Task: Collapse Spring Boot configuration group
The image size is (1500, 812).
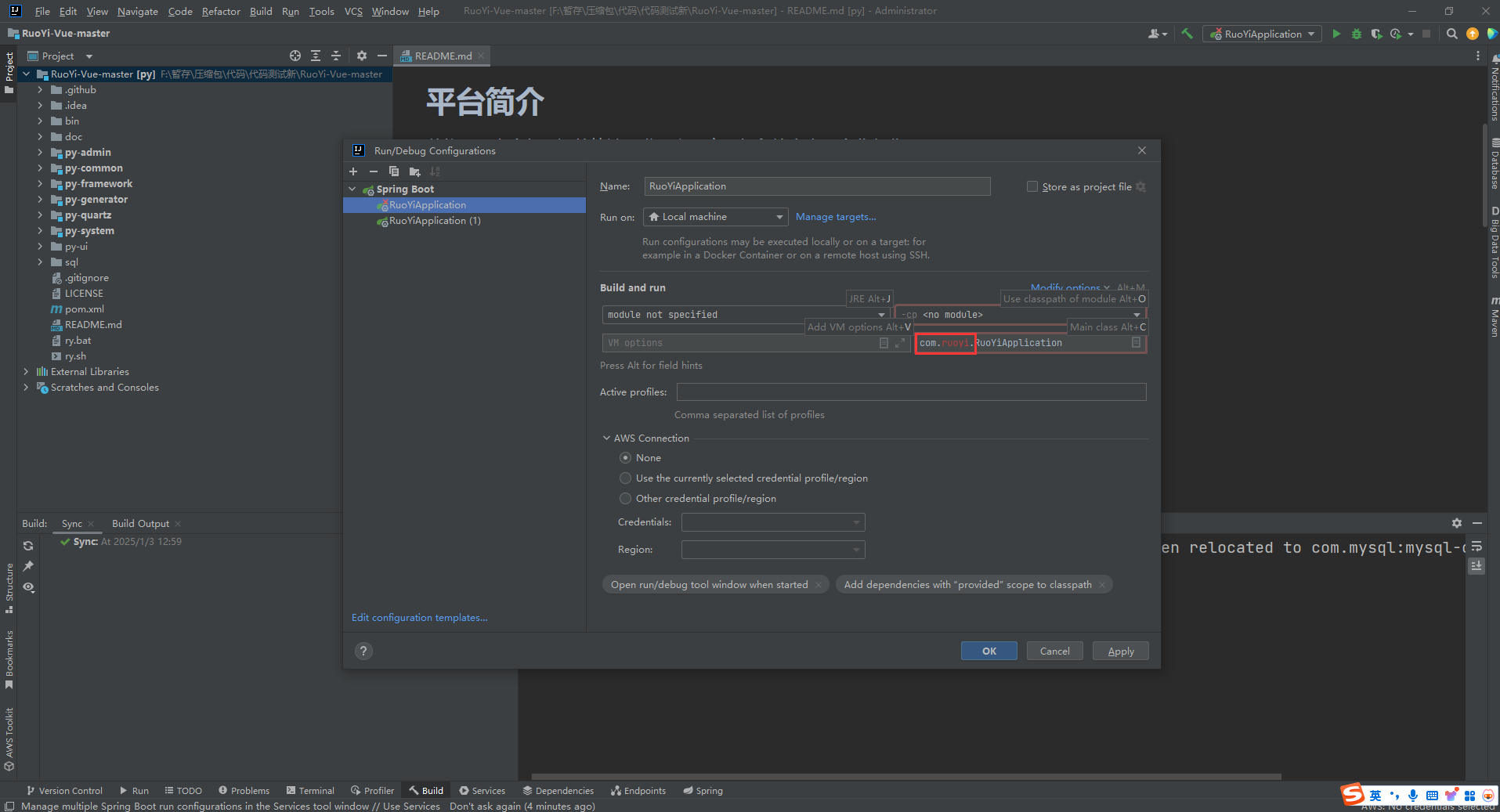Action: [352, 189]
